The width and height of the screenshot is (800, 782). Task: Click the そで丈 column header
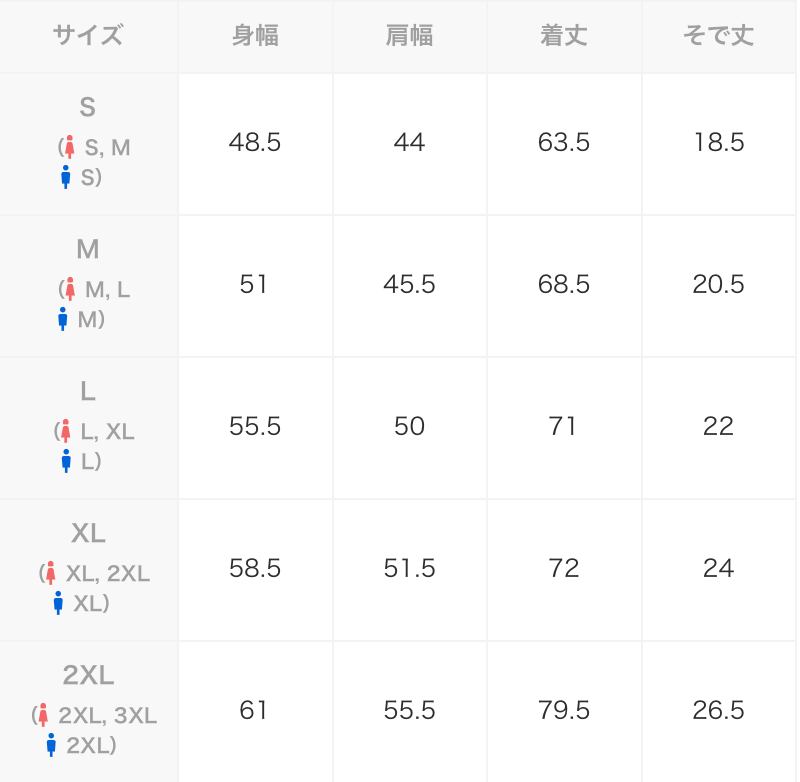tap(718, 36)
